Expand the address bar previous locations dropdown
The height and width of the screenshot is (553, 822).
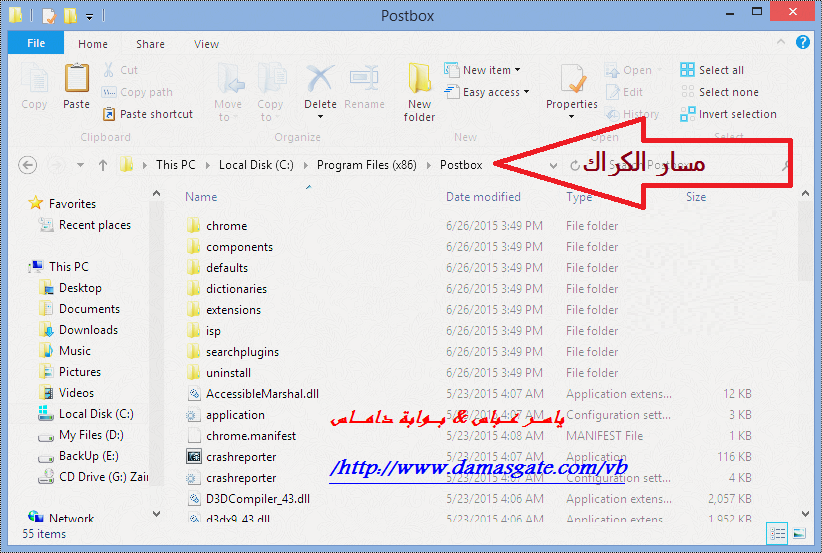[x=553, y=166]
